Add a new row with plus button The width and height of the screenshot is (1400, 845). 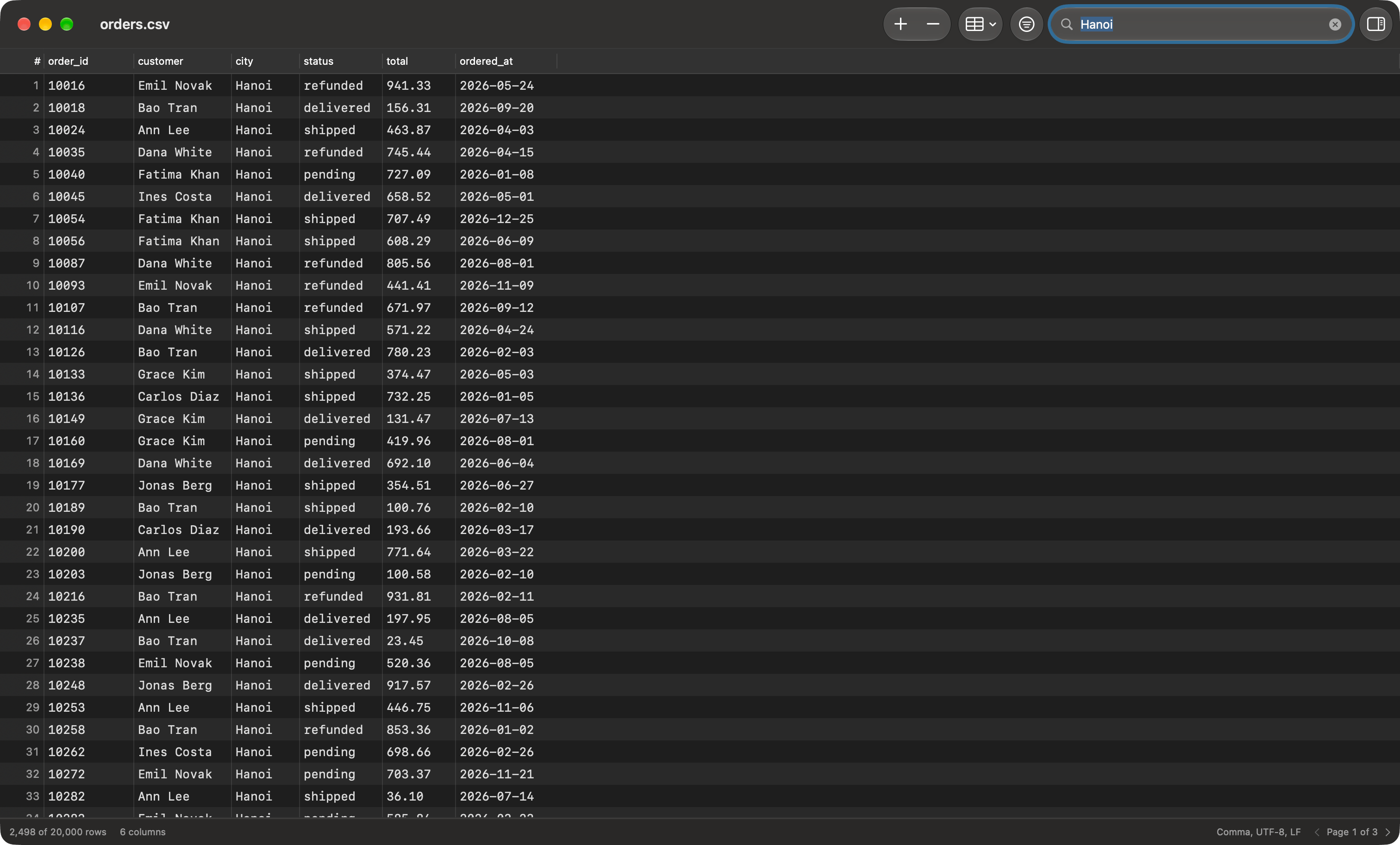[x=900, y=25]
